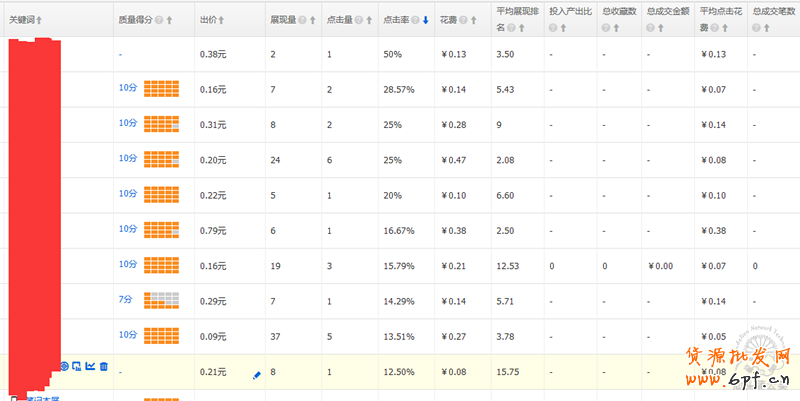Tick the checkbox in the bottom-left row

(x=13, y=397)
